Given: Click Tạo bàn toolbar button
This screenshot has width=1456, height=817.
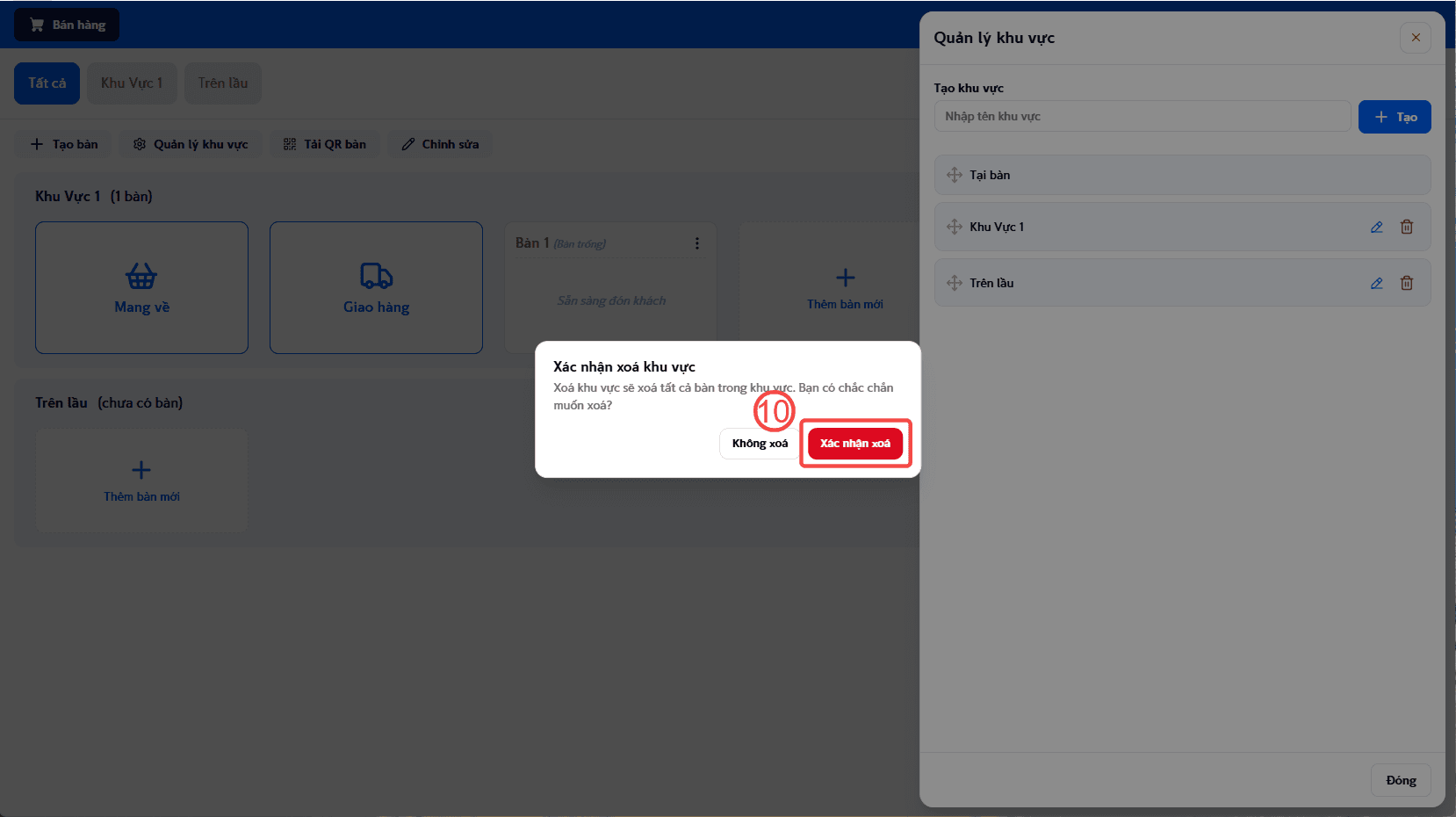Looking at the screenshot, I should (x=64, y=144).
